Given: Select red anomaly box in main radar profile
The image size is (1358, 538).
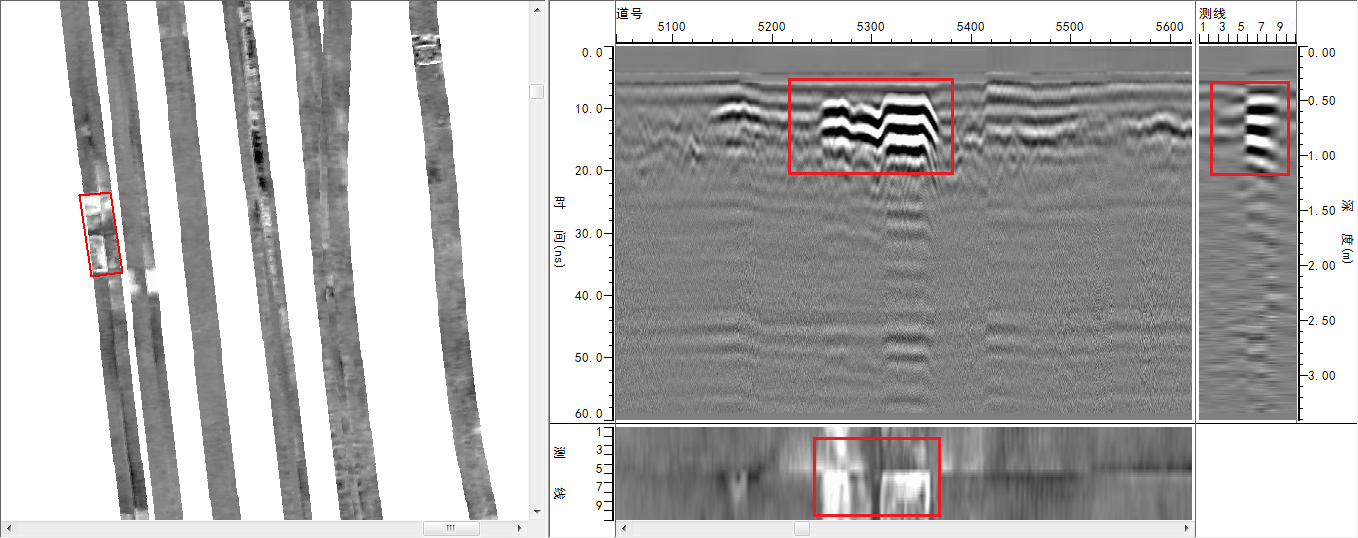Looking at the screenshot, I should point(870,126).
